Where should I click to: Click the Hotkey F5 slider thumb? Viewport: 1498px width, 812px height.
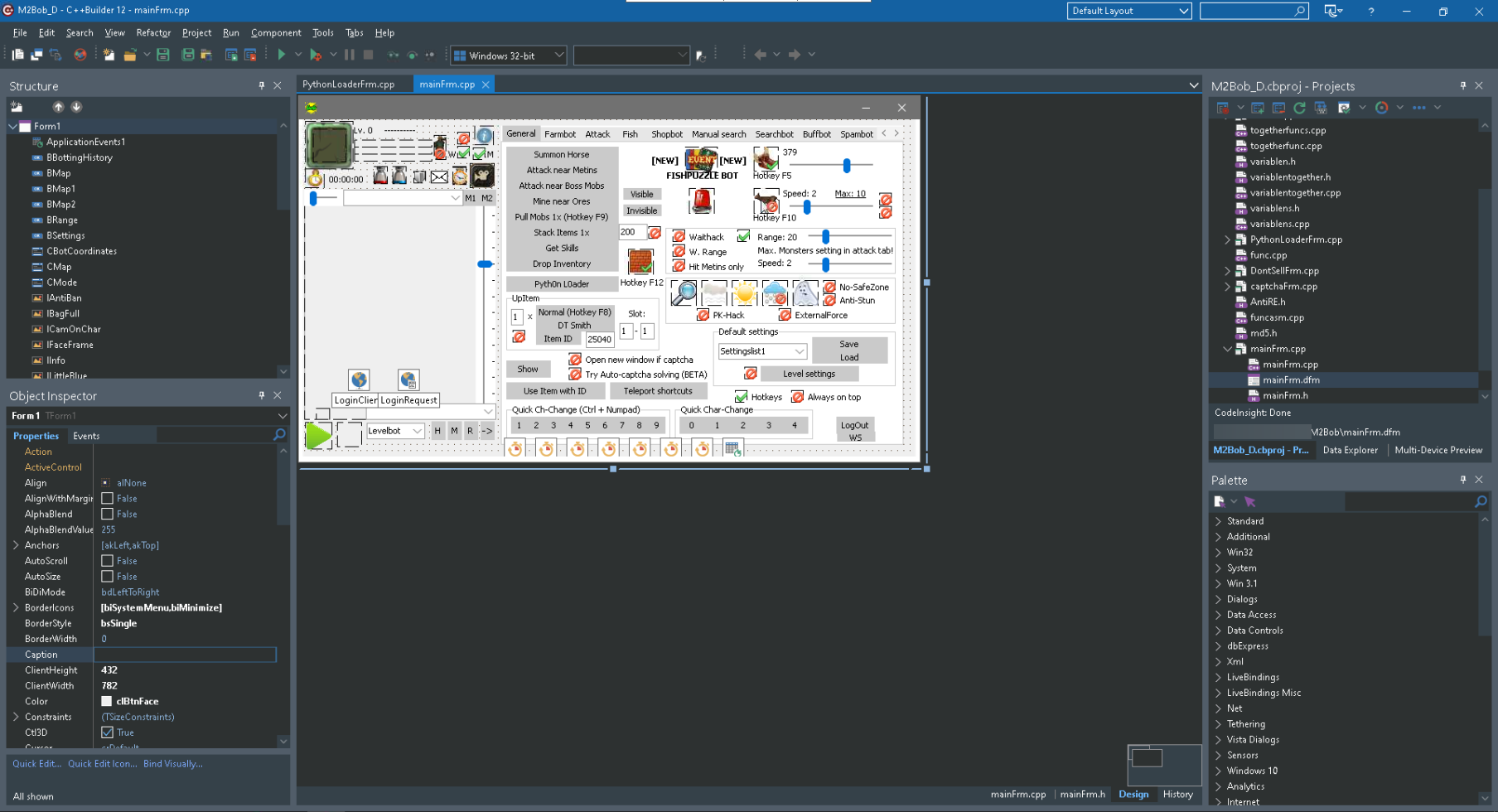[x=847, y=166]
